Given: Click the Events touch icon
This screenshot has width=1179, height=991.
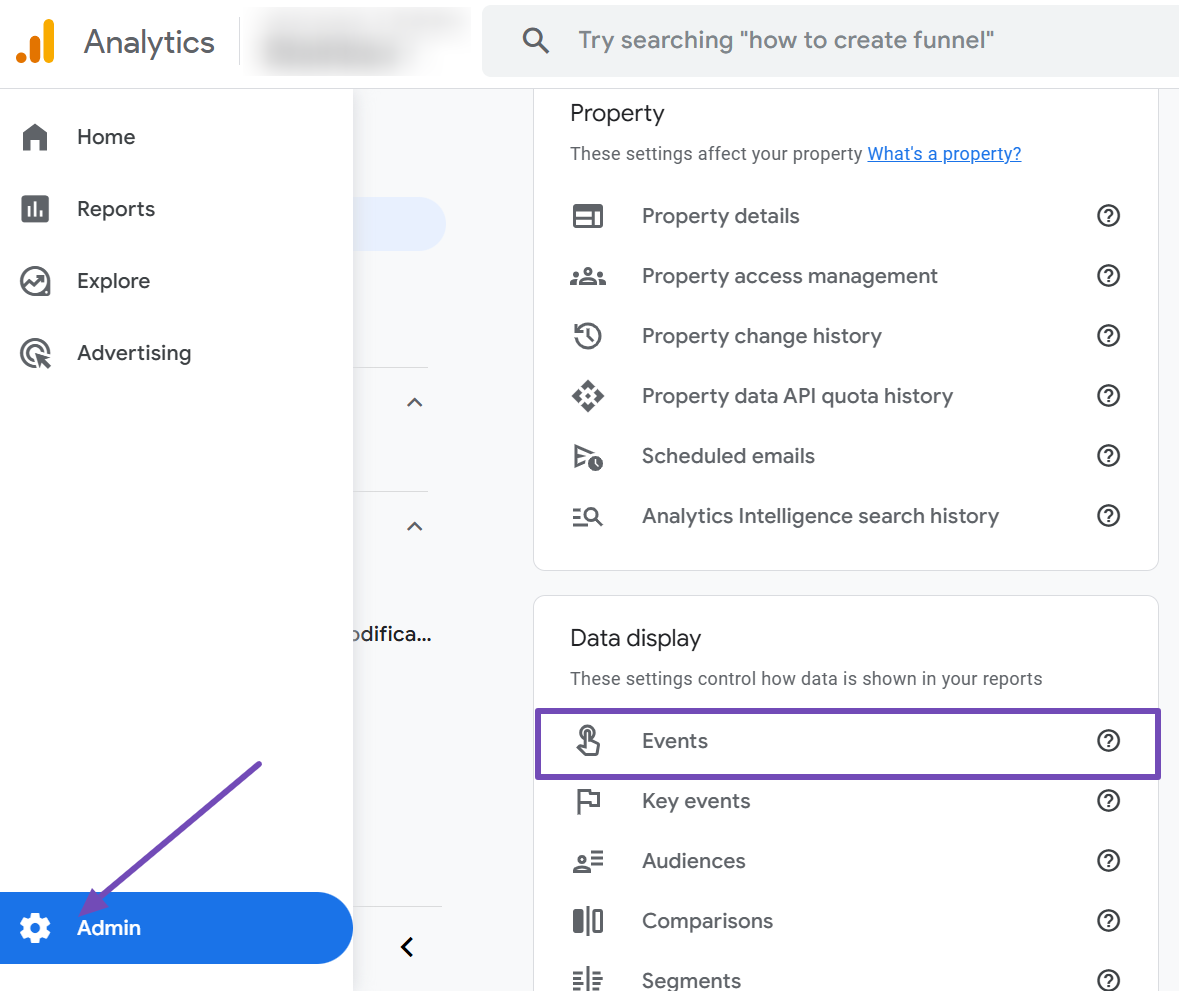Looking at the screenshot, I should click(x=588, y=741).
